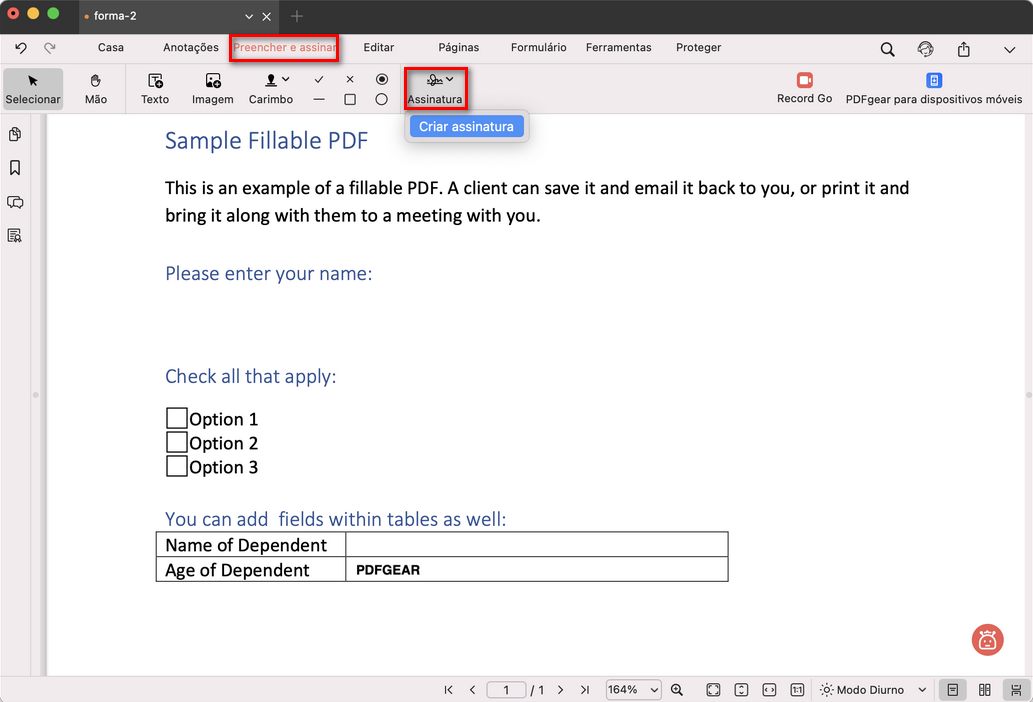Open the Proteger tab

[x=698, y=47]
